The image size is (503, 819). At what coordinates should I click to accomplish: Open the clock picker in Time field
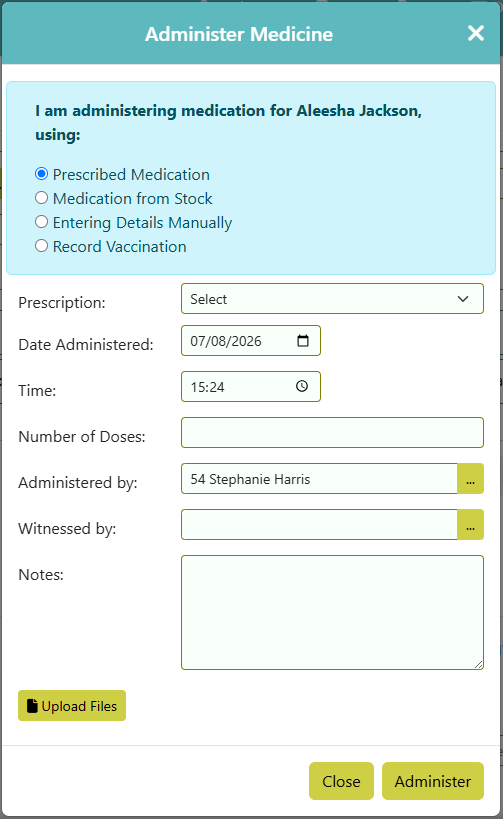pos(302,386)
